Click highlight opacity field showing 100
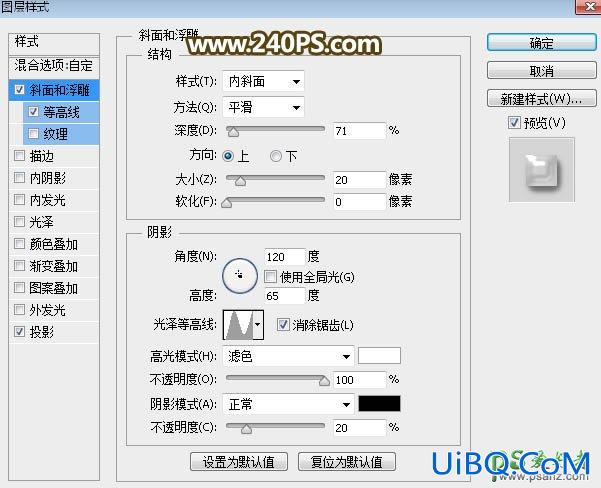 tap(359, 380)
